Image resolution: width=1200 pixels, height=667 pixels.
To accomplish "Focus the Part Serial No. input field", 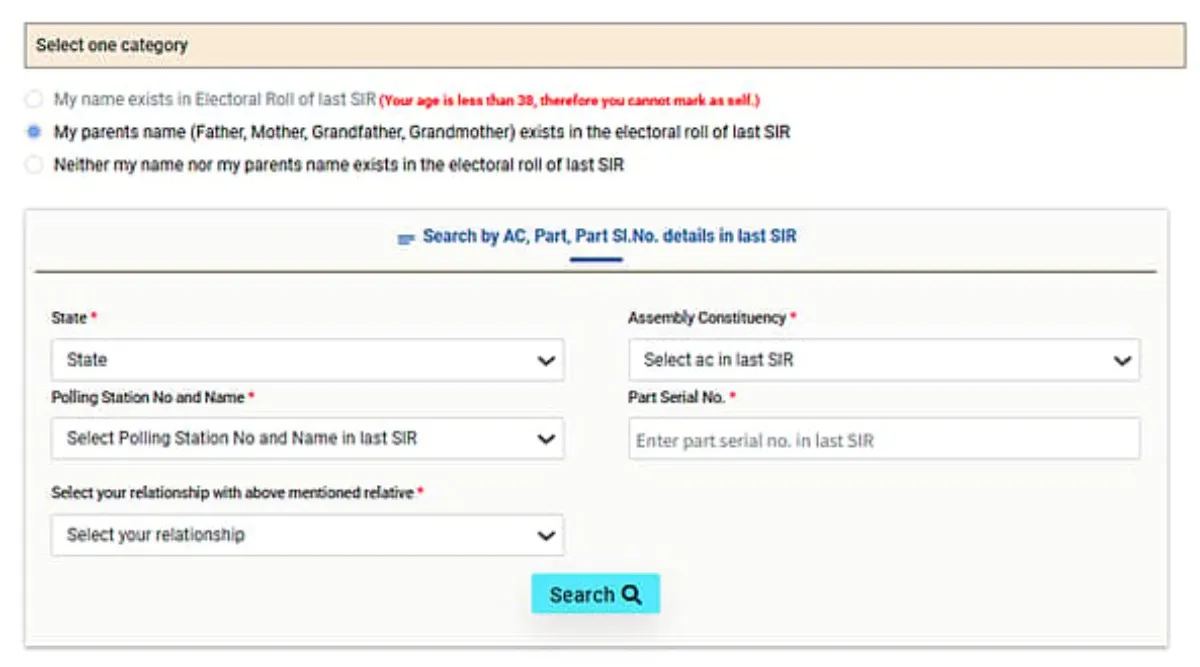I will click(884, 440).
